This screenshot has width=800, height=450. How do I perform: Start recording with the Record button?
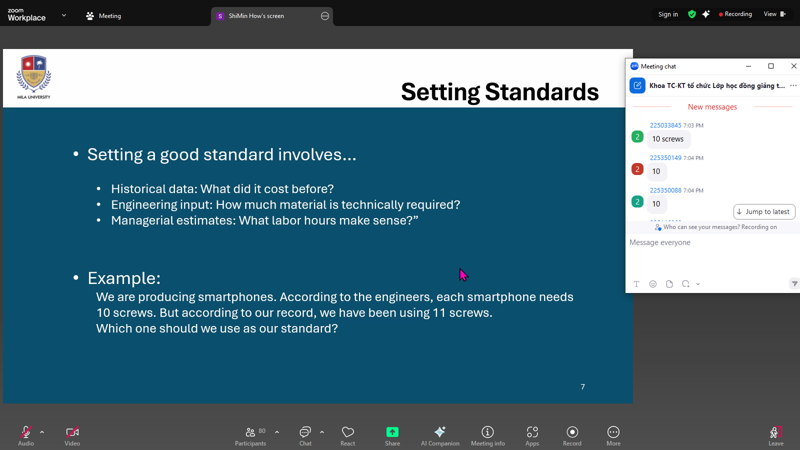572,433
